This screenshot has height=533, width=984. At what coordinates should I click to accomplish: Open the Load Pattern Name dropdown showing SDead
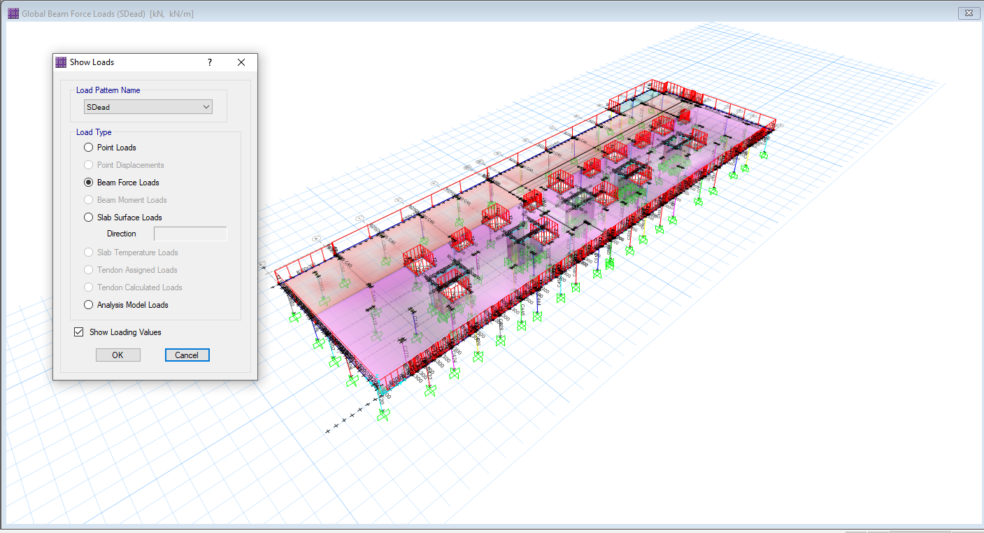pyautogui.click(x=148, y=107)
